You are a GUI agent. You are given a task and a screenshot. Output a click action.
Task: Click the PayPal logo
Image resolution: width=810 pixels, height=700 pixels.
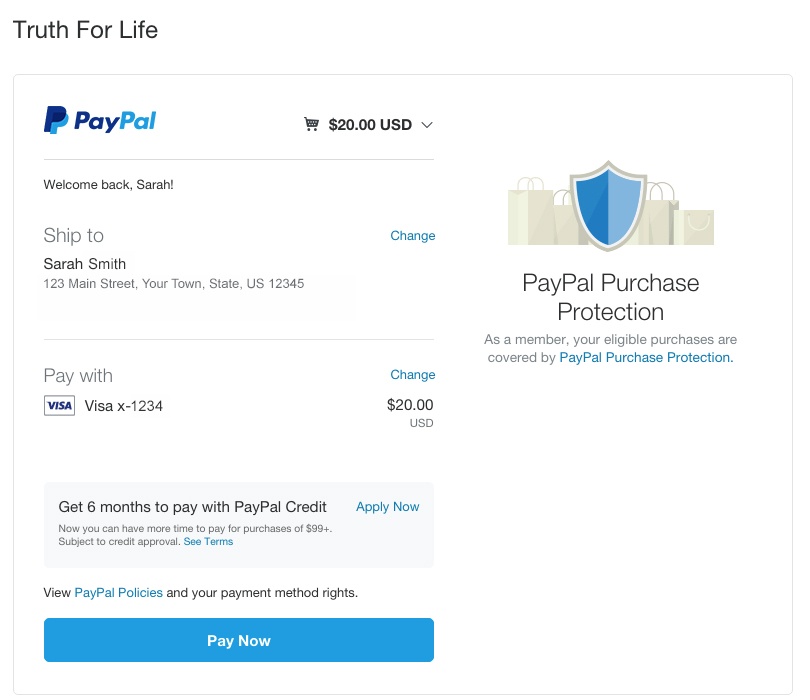100,120
